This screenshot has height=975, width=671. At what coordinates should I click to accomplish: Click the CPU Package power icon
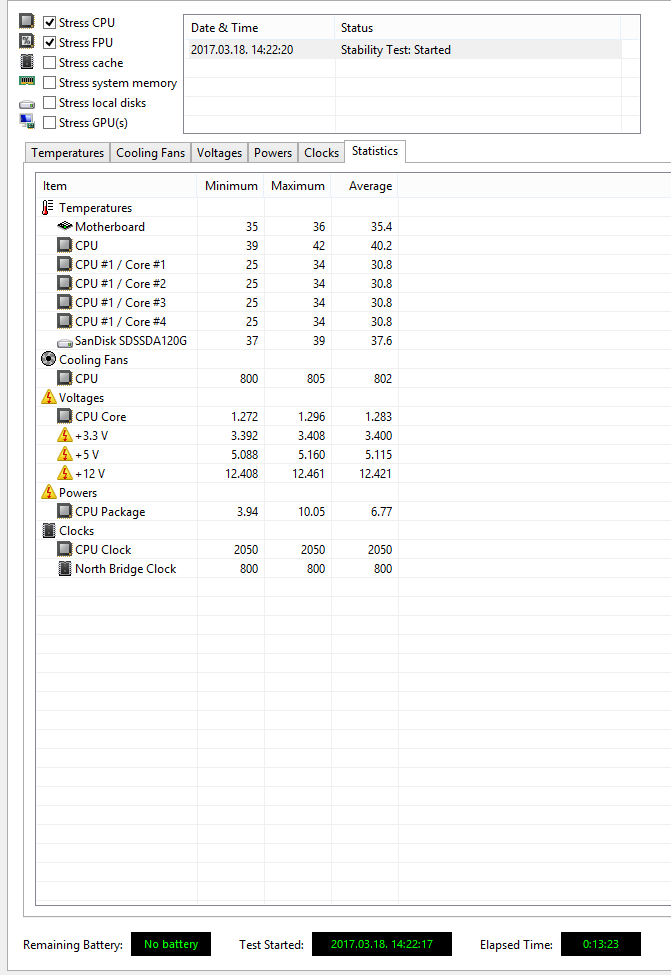click(65, 511)
